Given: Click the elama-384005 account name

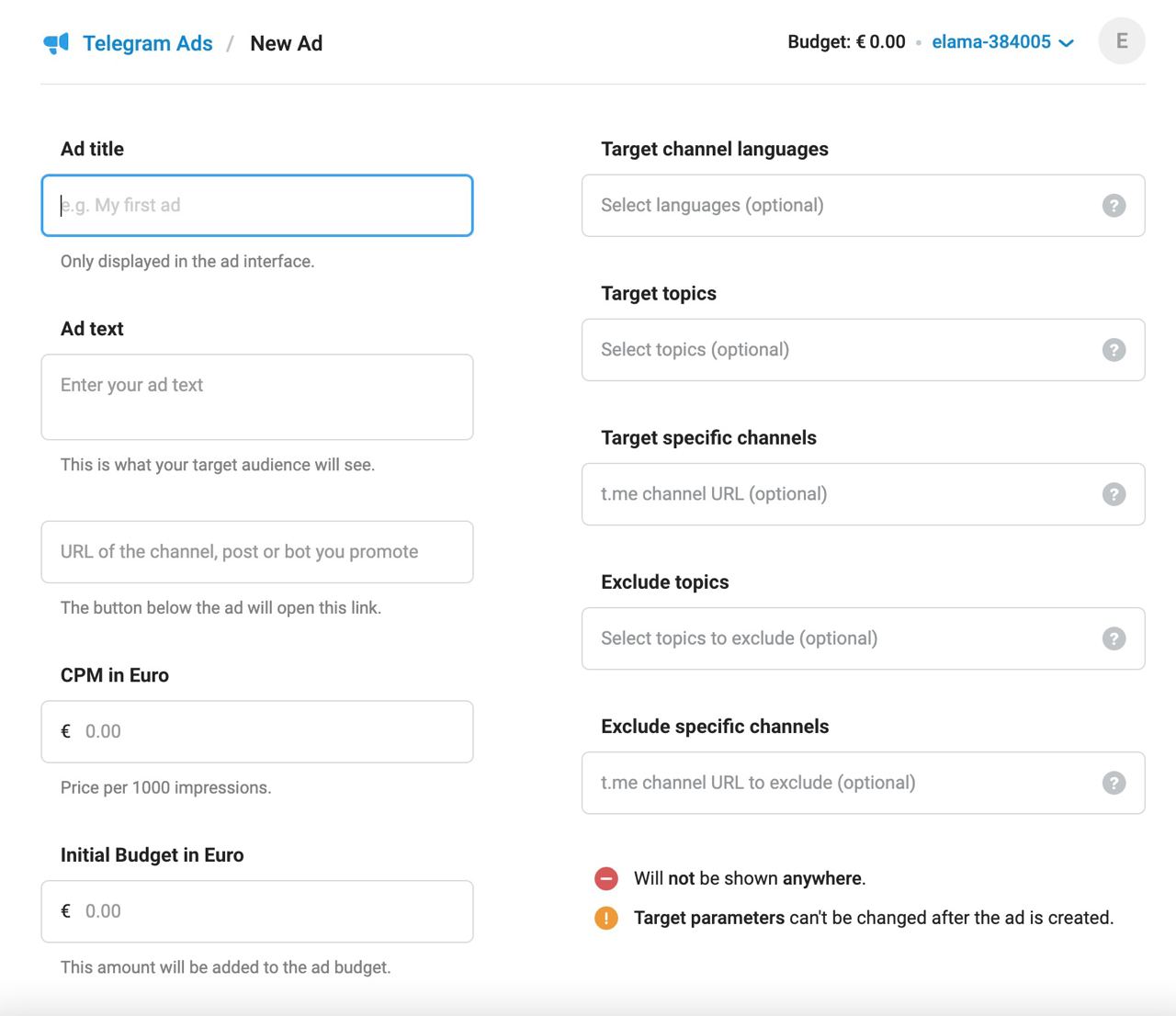Looking at the screenshot, I should [992, 41].
